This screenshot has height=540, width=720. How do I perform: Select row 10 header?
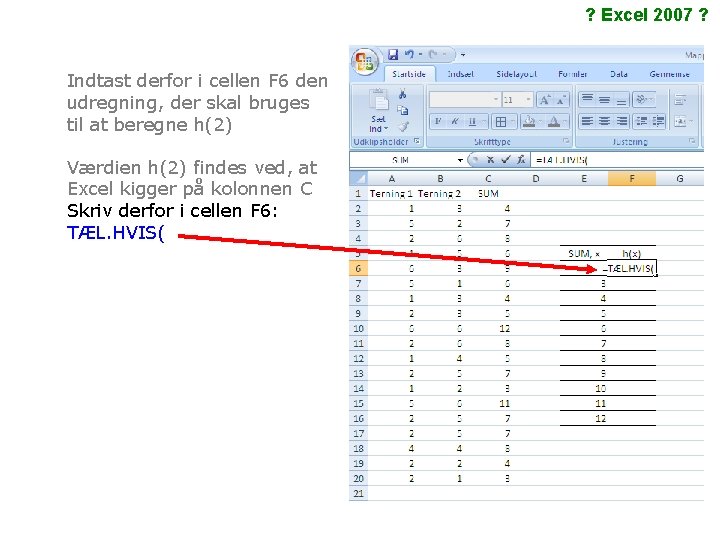coord(359,328)
